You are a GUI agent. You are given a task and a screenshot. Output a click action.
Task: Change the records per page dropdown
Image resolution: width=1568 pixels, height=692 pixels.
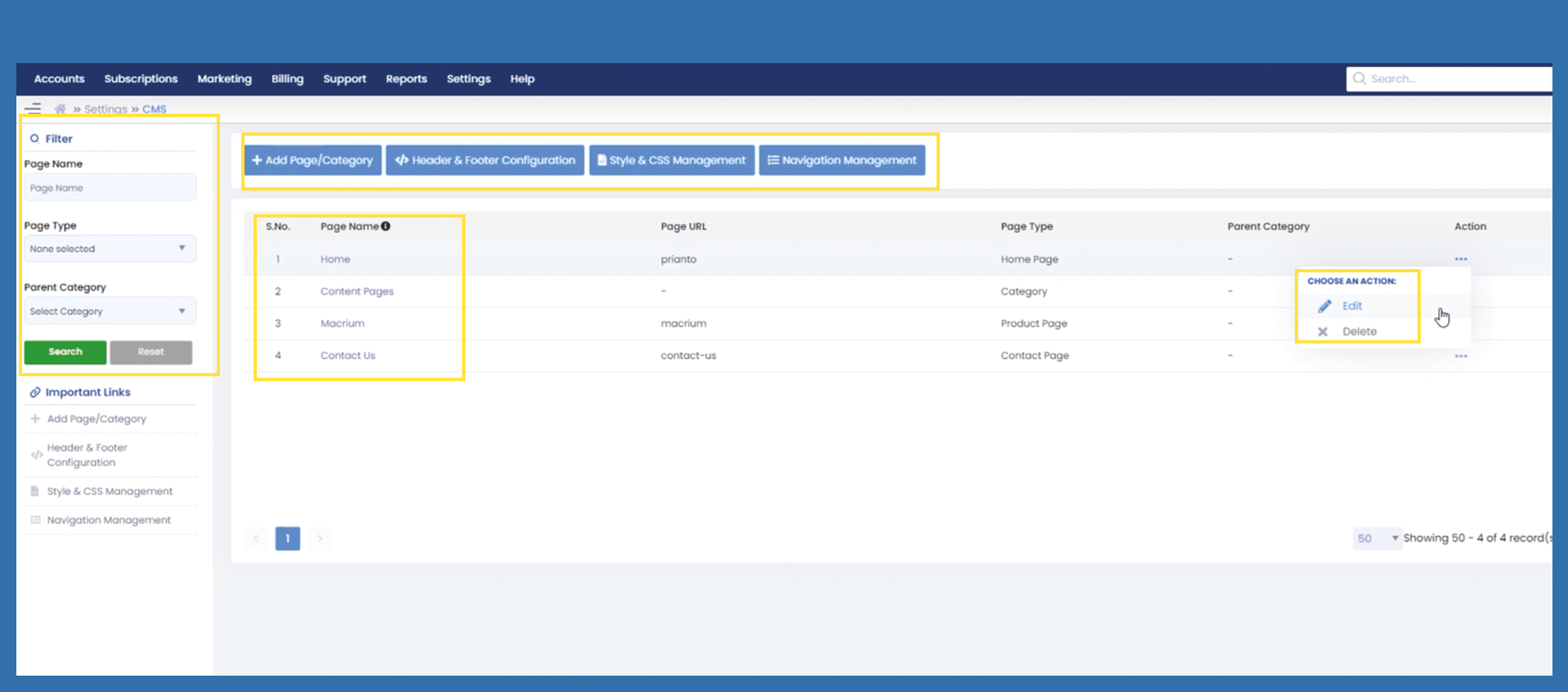pos(1377,538)
